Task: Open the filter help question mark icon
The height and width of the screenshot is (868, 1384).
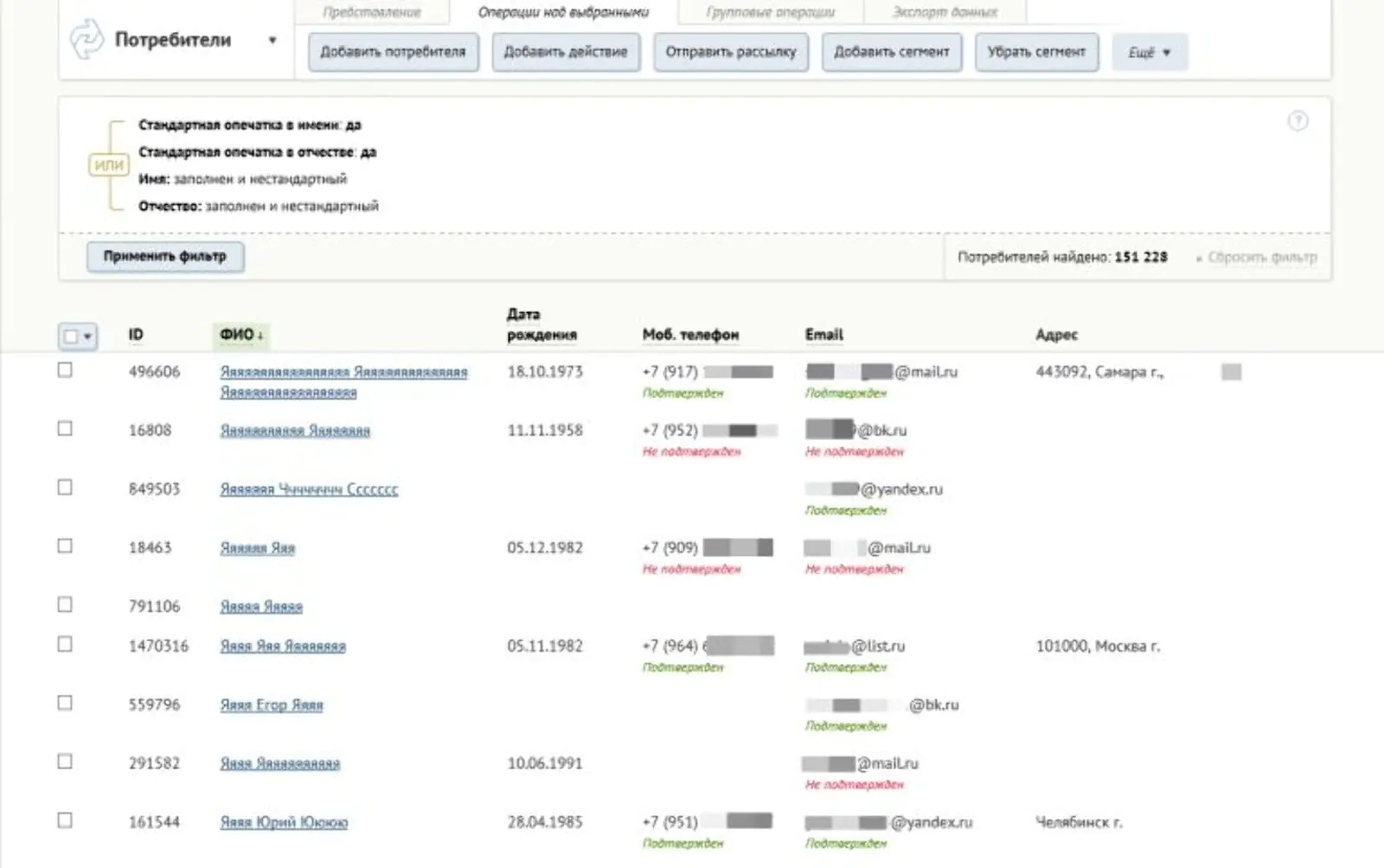Action: pos(1297,121)
